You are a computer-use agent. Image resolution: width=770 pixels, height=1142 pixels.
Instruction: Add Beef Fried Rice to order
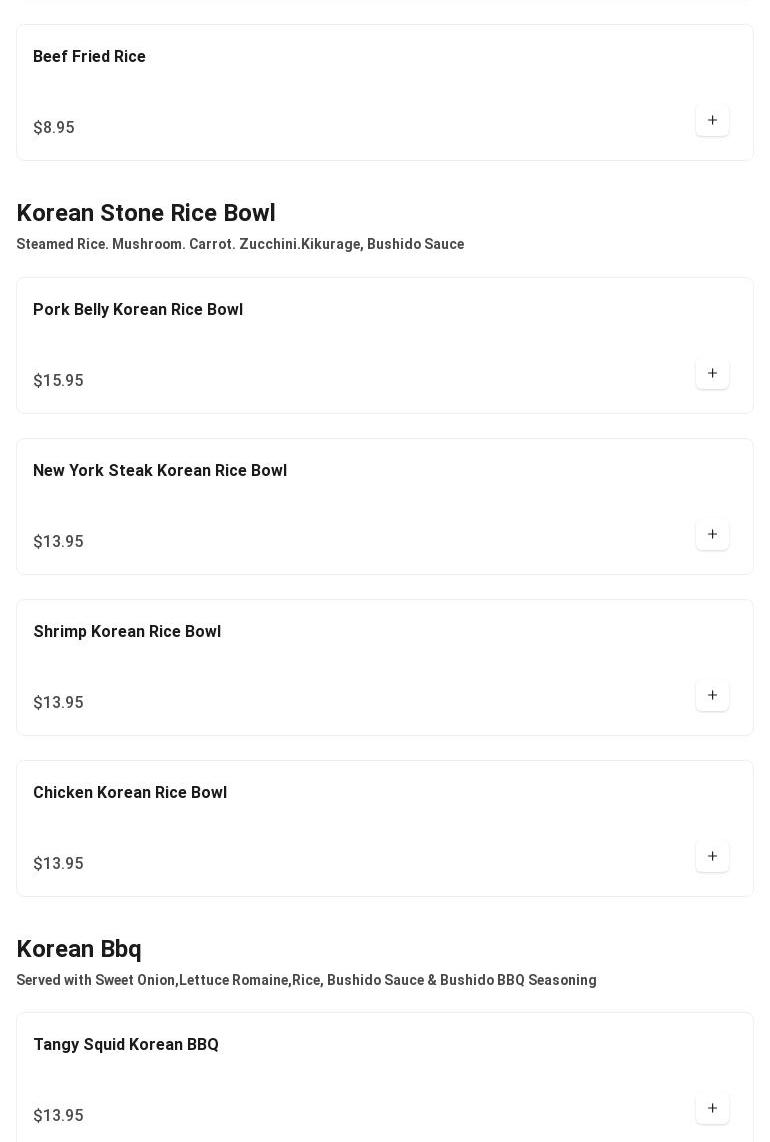712,121
